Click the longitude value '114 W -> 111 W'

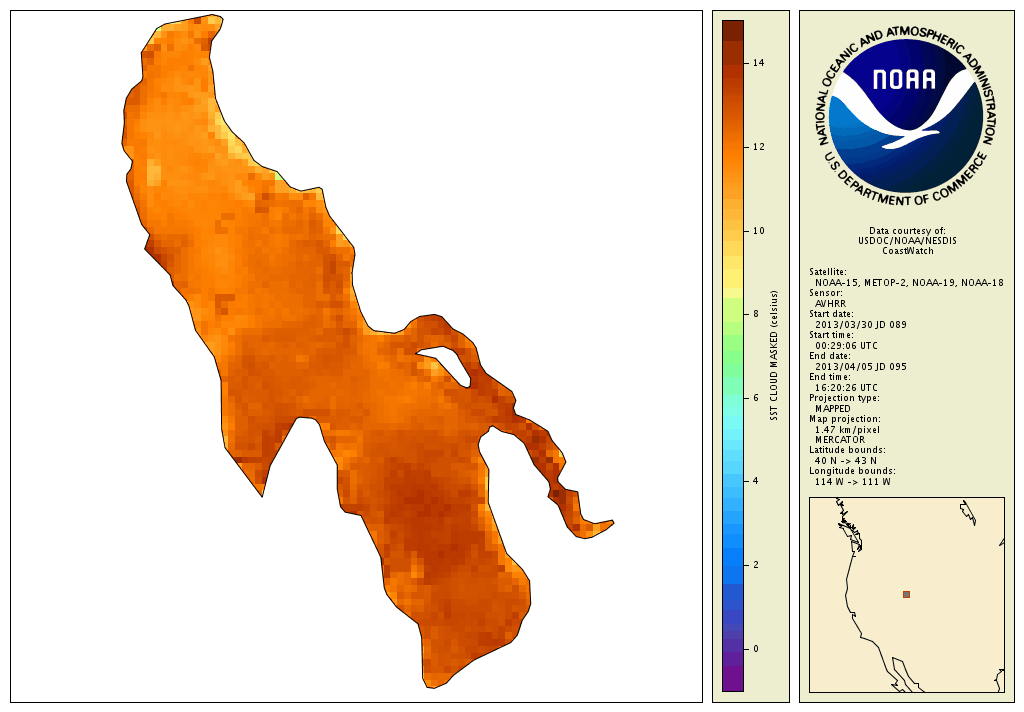coord(852,482)
